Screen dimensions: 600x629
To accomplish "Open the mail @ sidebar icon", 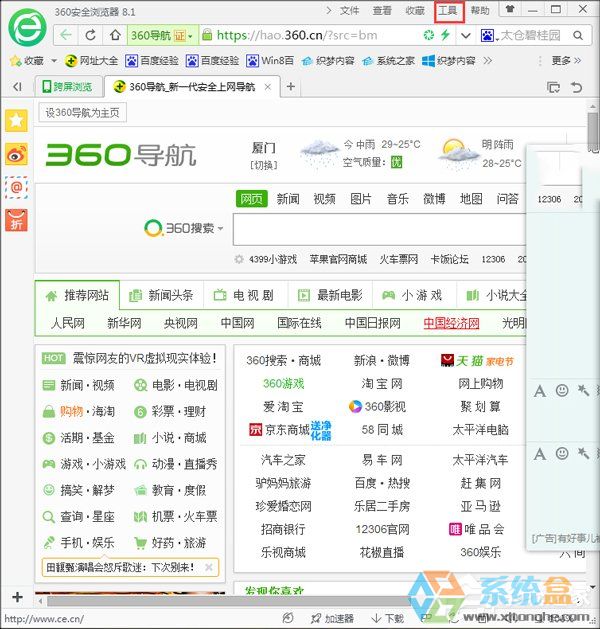I will tap(16, 187).
